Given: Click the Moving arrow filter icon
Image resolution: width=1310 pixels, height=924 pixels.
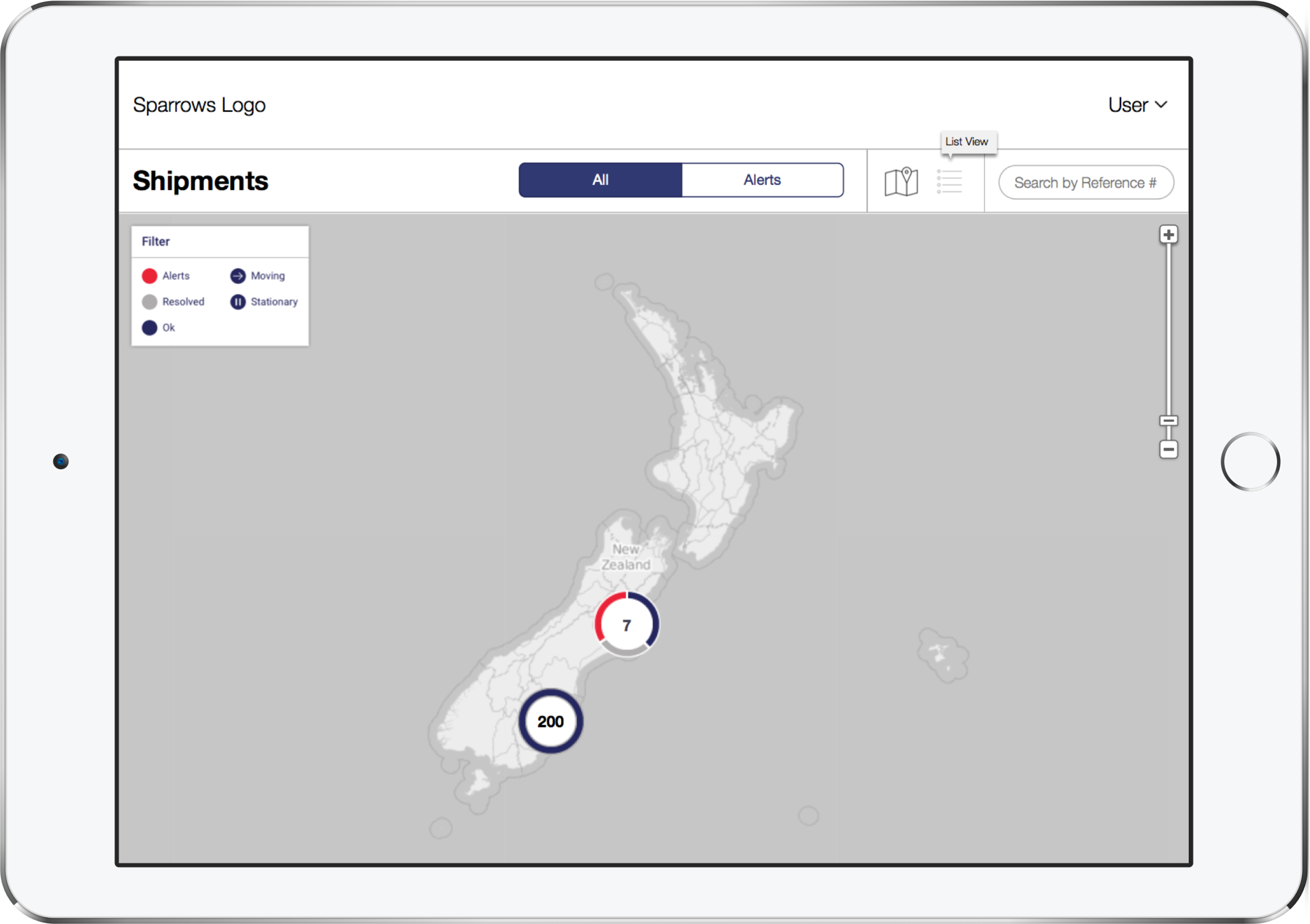Looking at the screenshot, I should click(x=238, y=276).
